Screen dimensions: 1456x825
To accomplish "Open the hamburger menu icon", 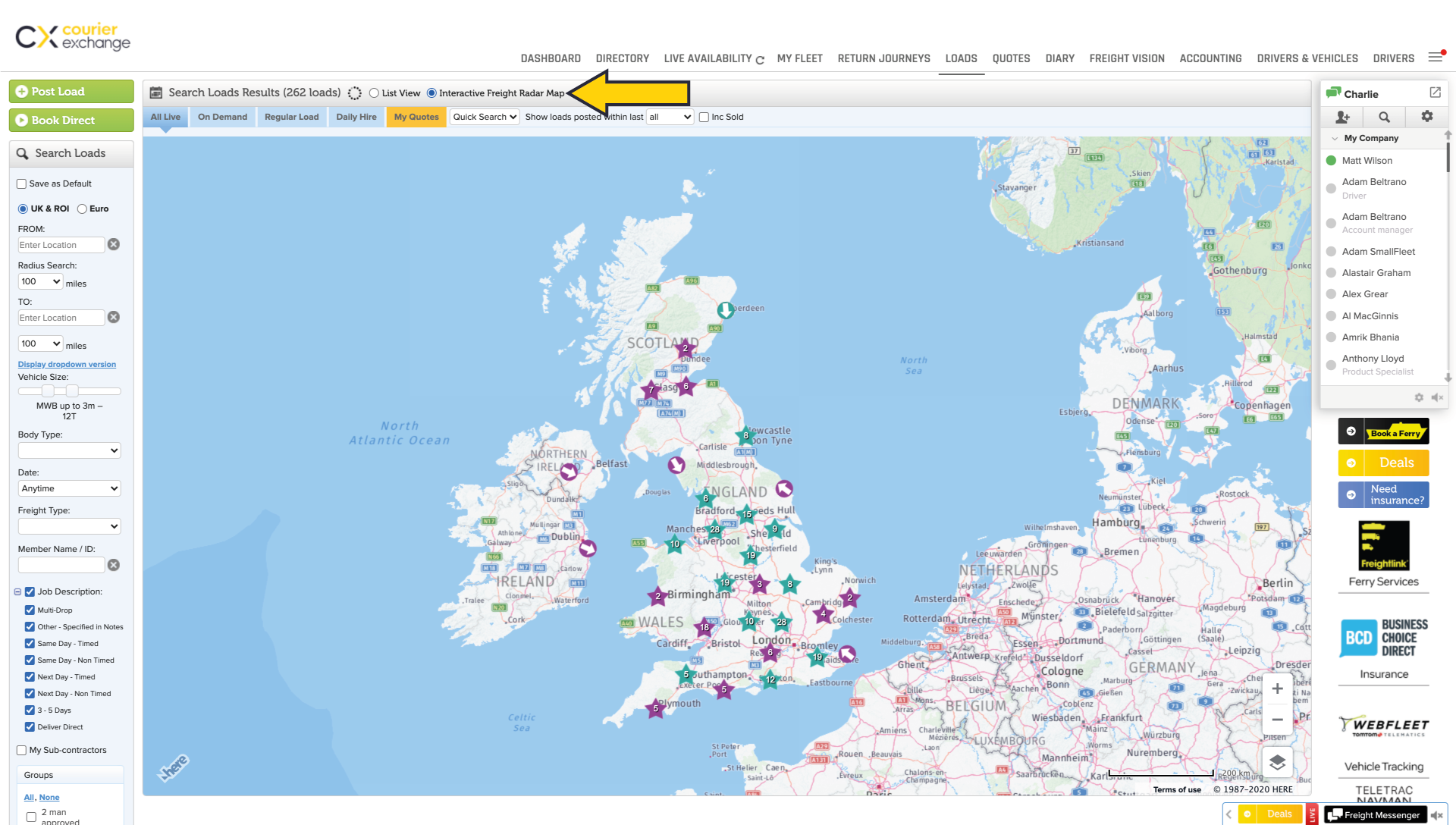I will [1435, 58].
